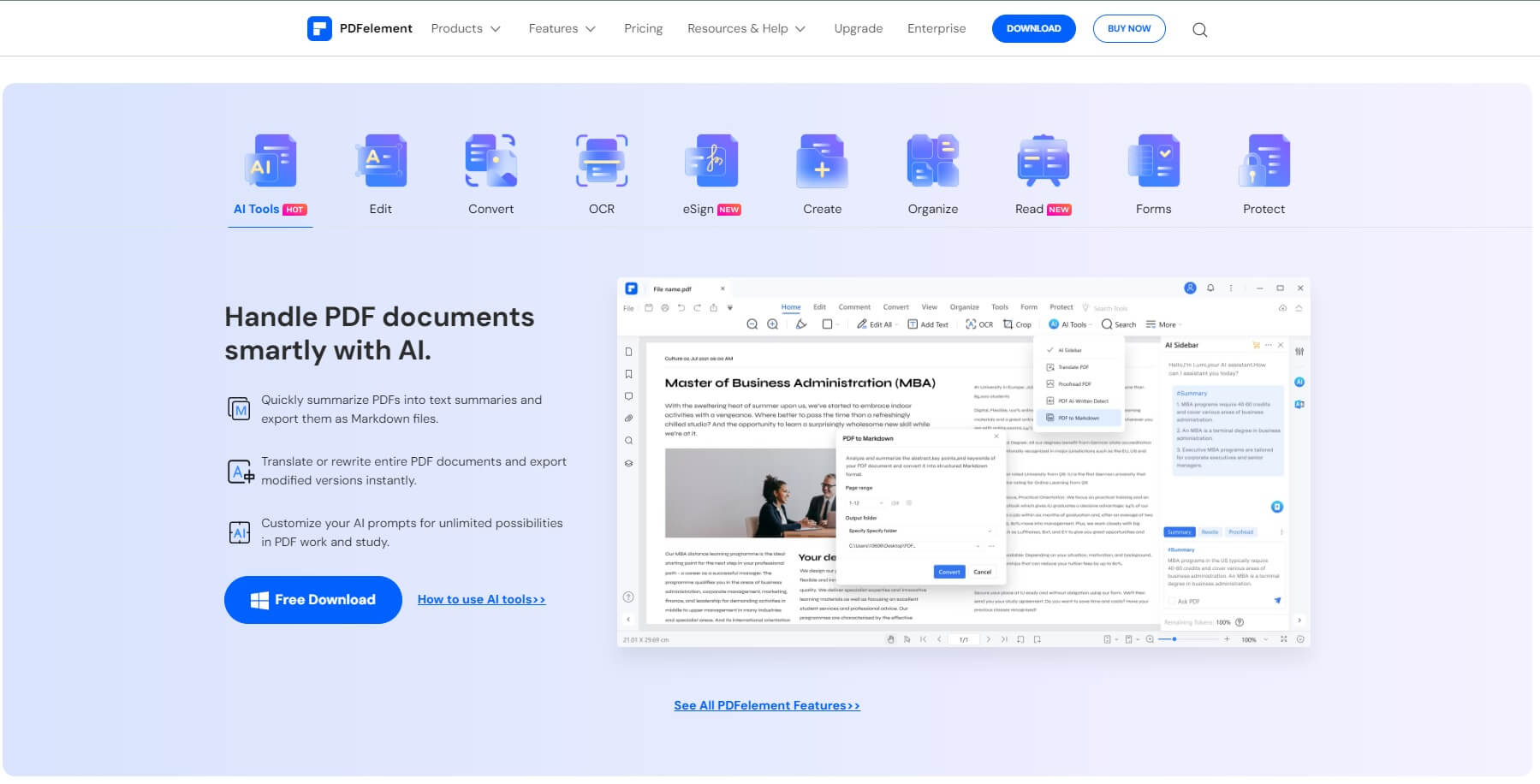The height and width of the screenshot is (784, 1540).
Task: Expand the Features menu in the header
Action: (x=562, y=28)
